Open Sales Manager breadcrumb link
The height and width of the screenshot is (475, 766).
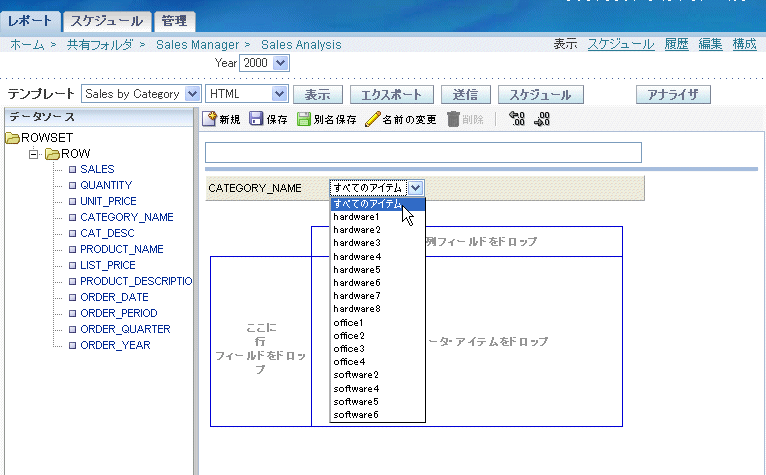pos(197,45)
